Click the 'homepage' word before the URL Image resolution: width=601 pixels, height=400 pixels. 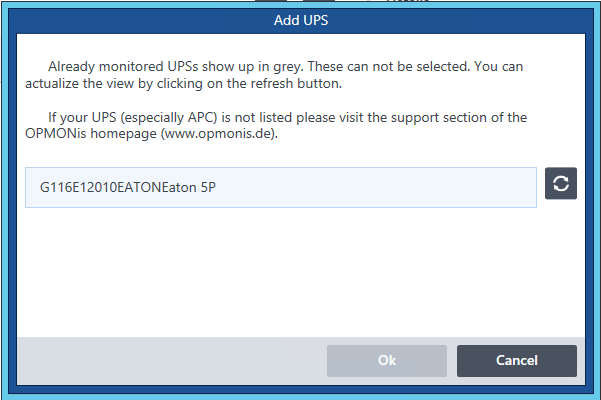pos(123,134)
